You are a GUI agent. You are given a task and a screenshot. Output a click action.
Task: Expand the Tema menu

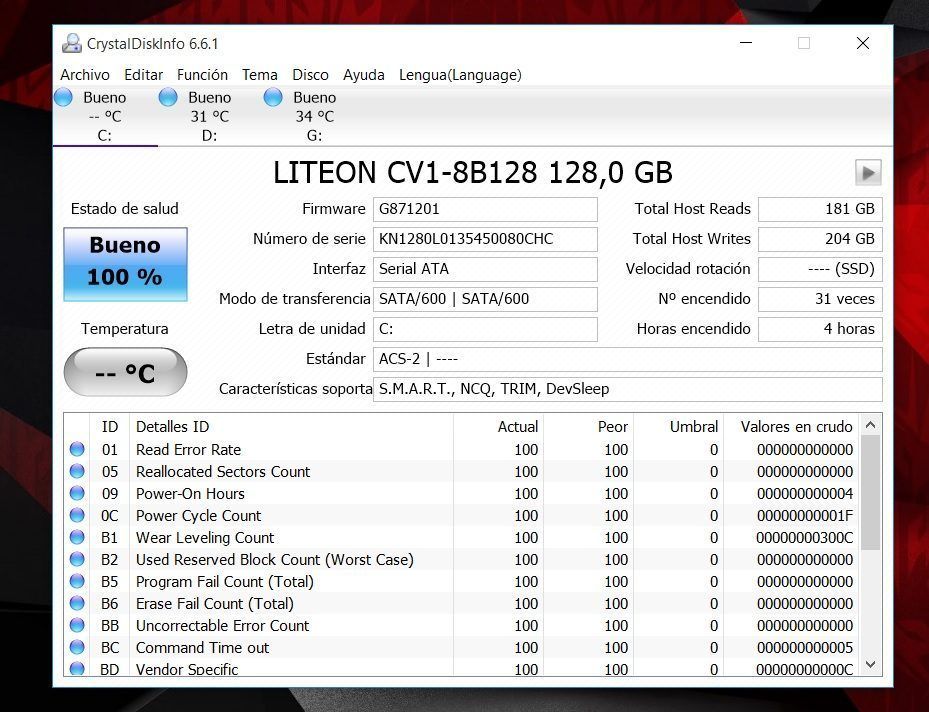tap(260, 75)
